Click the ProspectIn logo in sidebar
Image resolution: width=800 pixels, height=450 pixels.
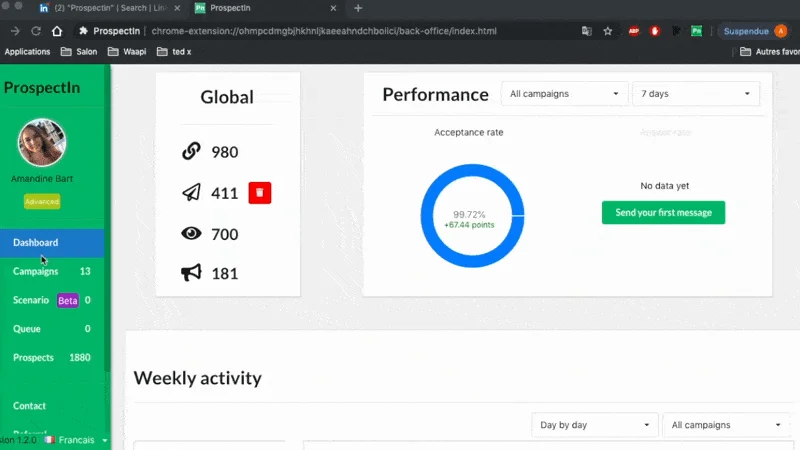coord(42,88)
